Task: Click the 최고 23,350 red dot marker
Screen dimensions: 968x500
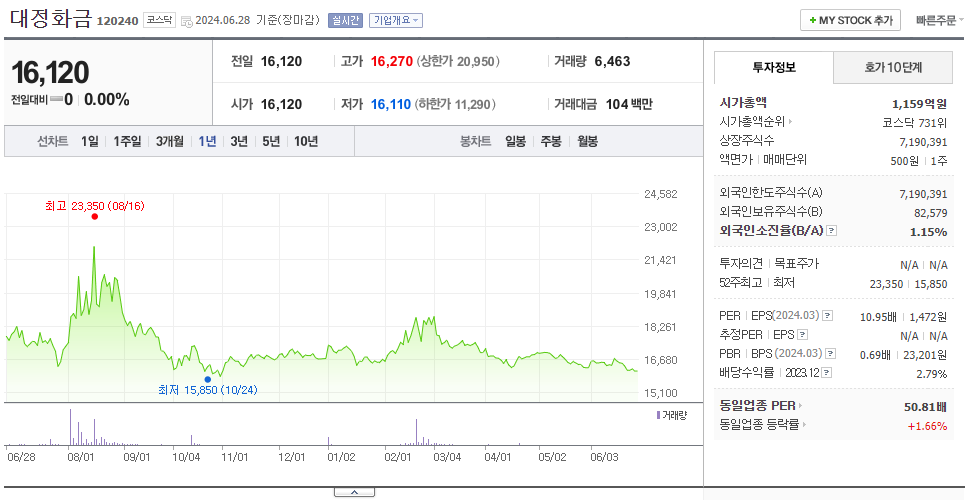Action: coord(94,217)
